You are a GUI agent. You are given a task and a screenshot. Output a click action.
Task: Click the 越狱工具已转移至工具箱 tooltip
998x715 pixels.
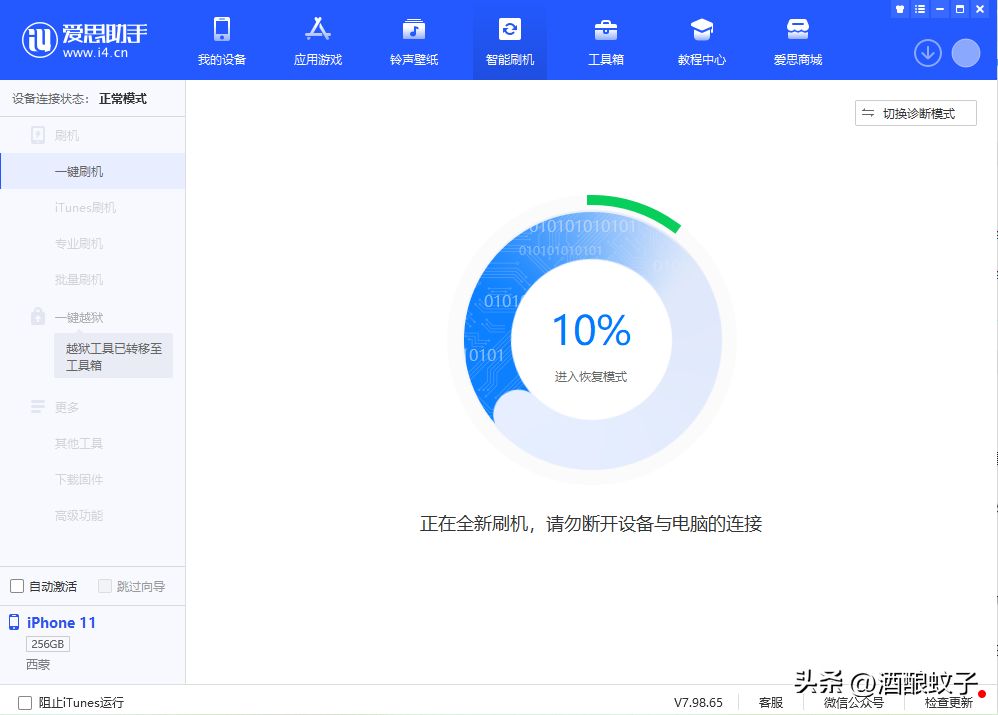pyautogui.click(x=113, y=356)
